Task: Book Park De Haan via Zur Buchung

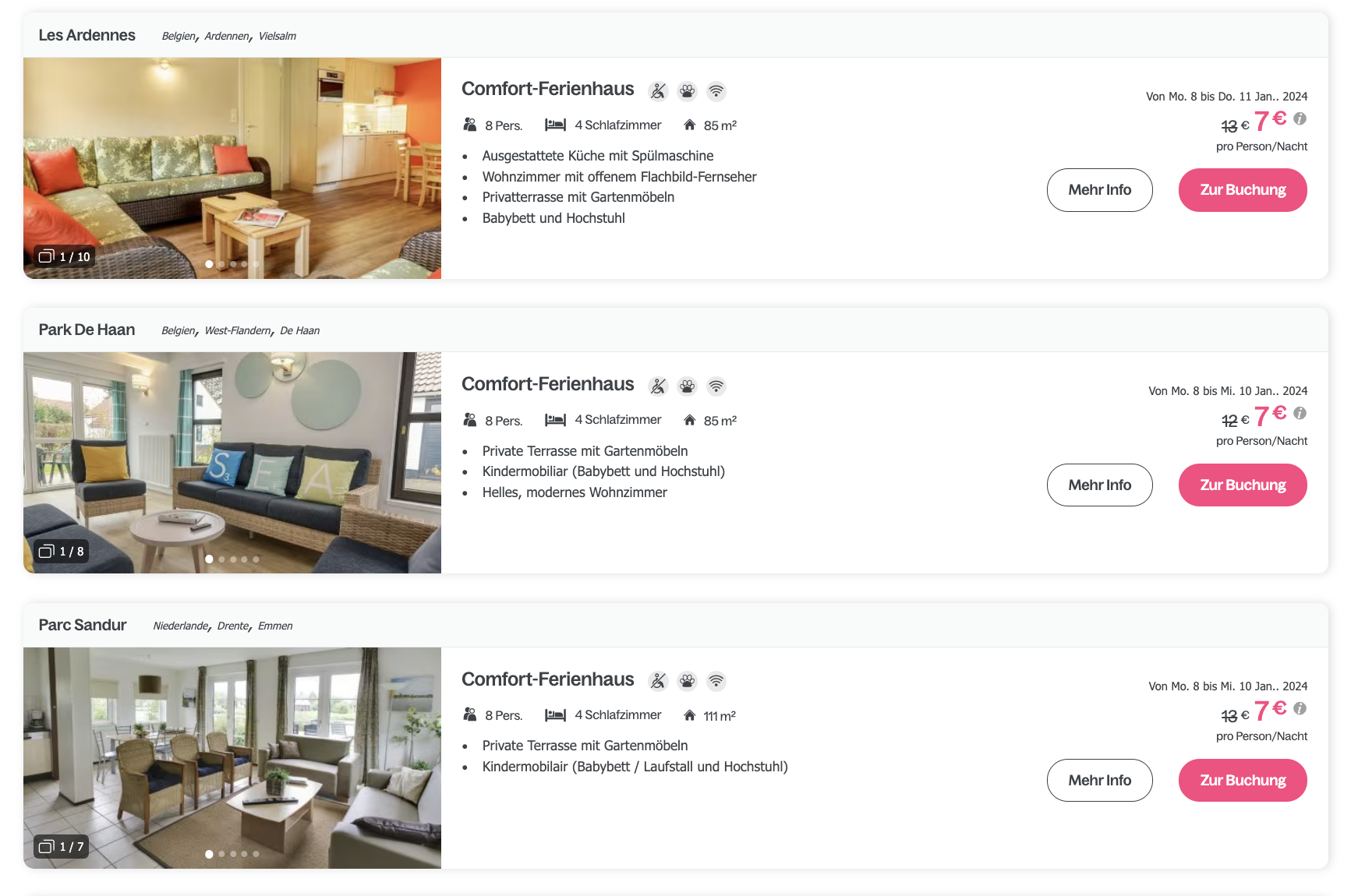Action: coord(1243,485)
